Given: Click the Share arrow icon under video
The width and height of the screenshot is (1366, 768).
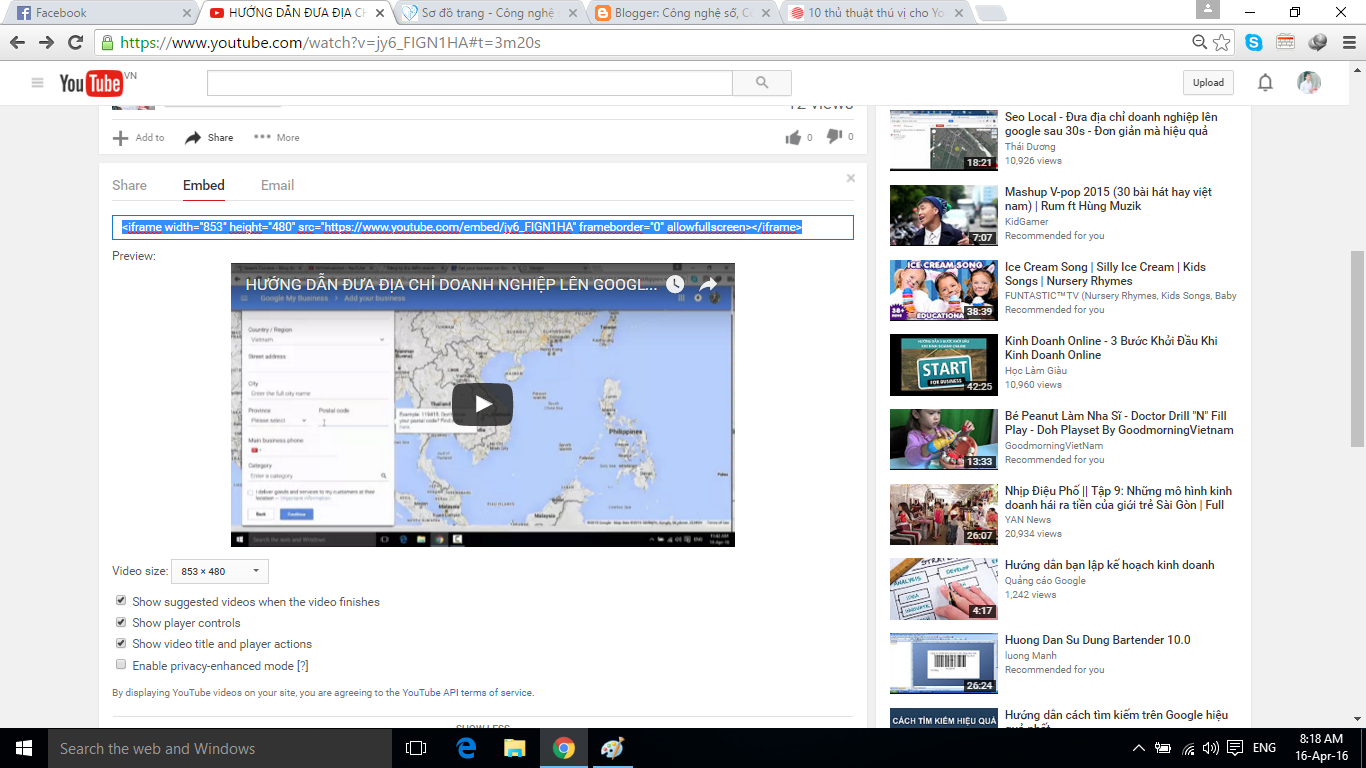Looking at the screenshot, I should [x=193, y=138].
